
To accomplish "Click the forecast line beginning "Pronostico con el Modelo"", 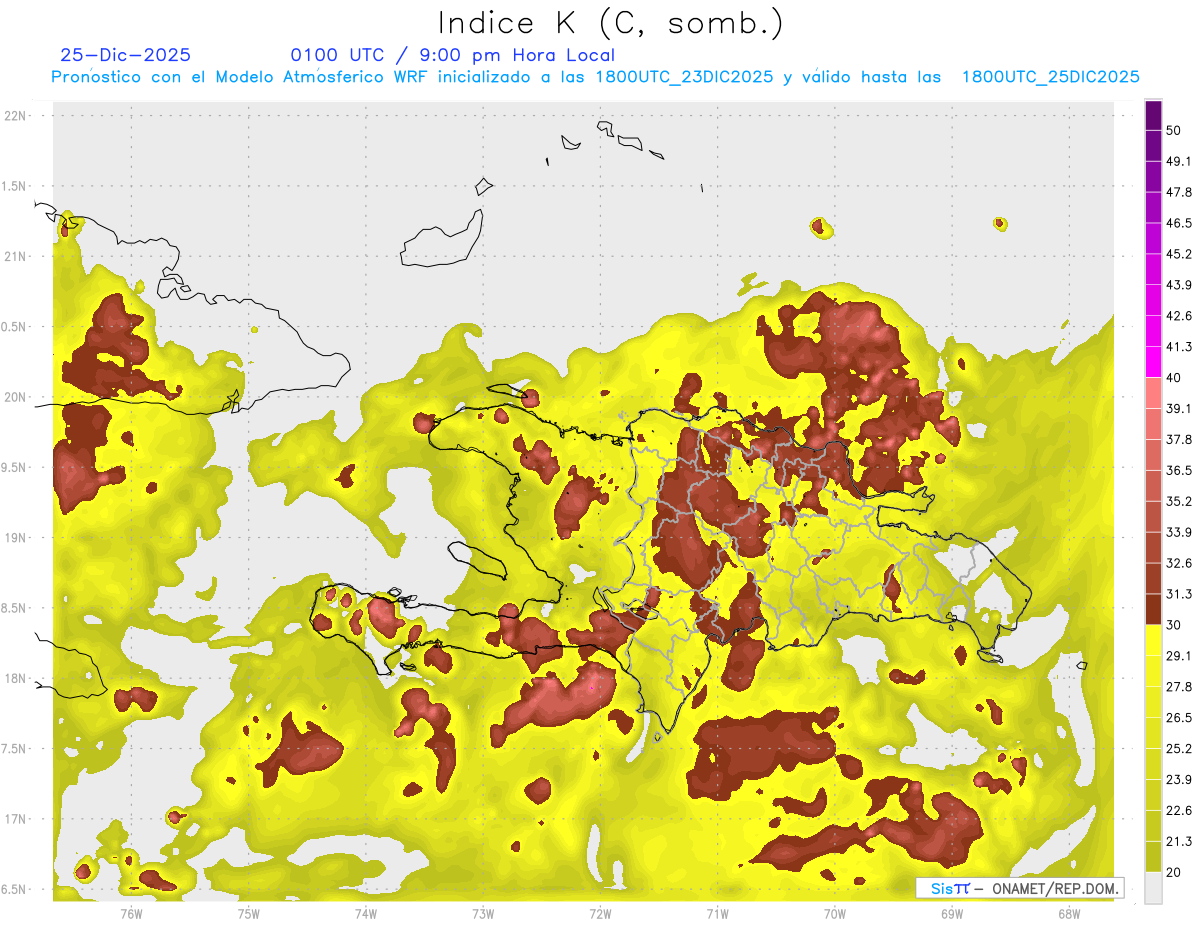I will coord(596,77).
